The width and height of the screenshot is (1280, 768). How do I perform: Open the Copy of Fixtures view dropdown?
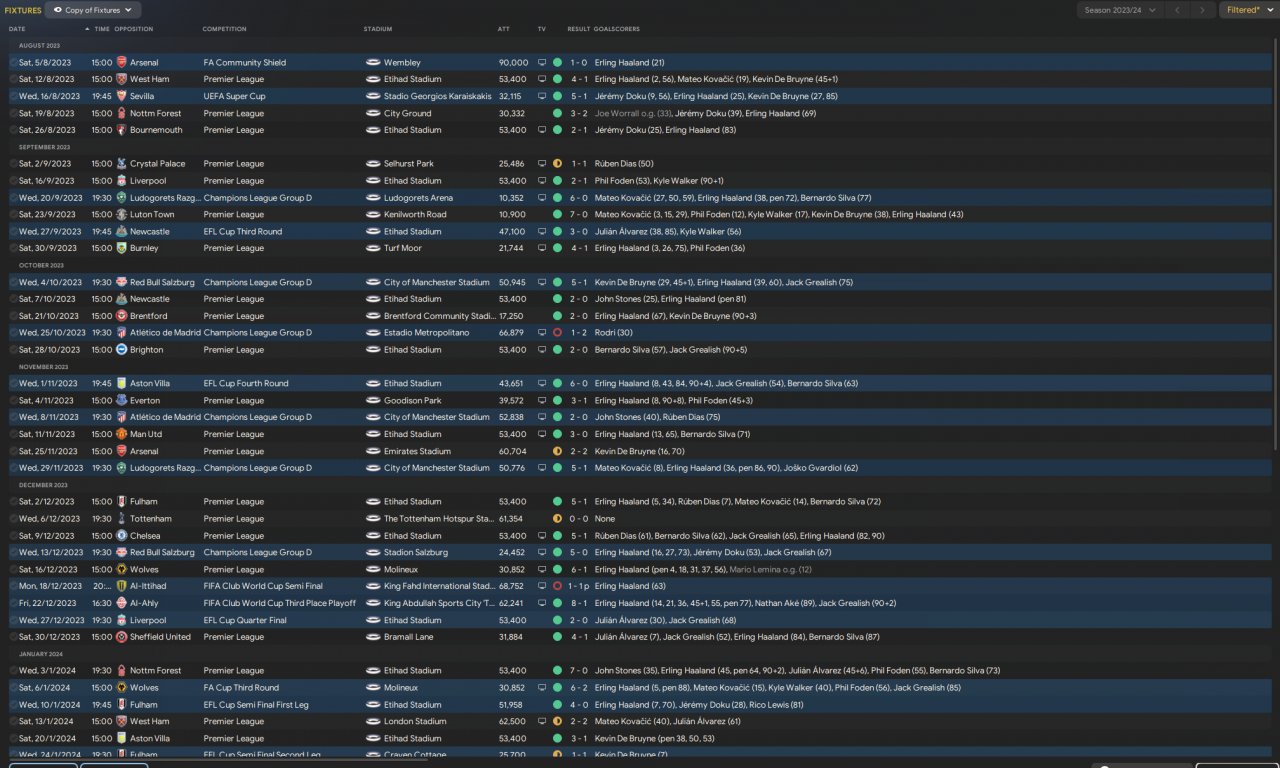tap(92, 10)
